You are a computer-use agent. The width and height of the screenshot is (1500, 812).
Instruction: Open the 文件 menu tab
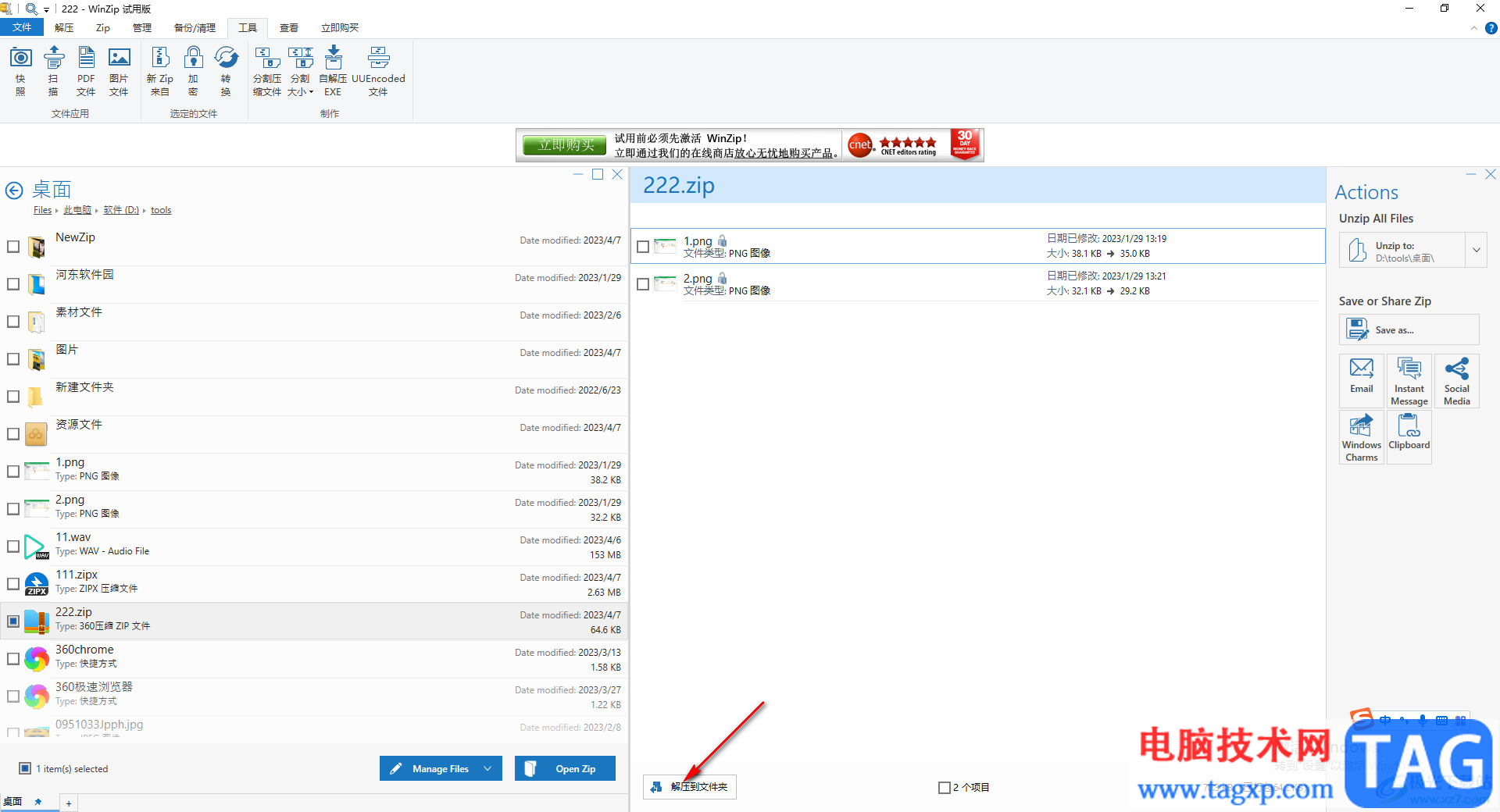point(22,27)
